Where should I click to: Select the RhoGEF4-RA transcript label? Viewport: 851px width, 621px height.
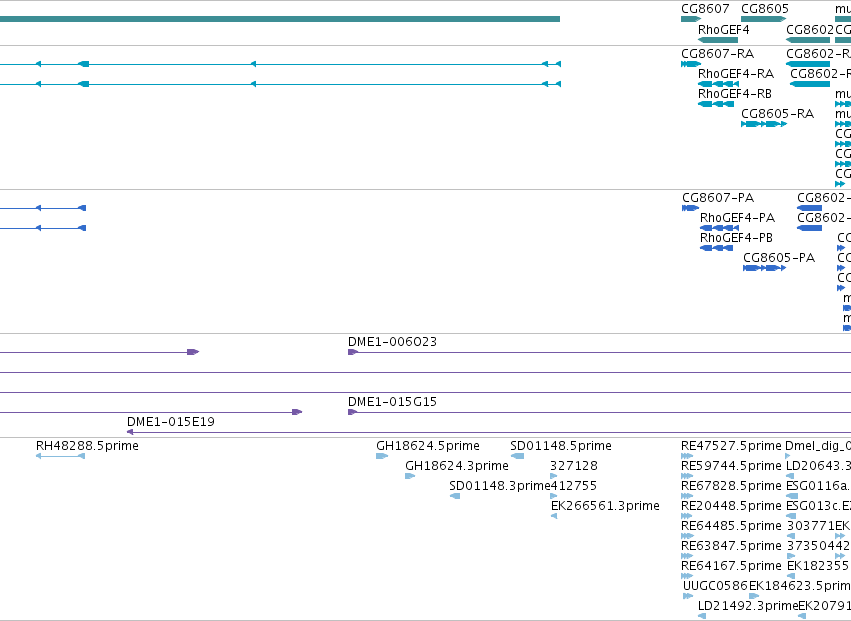tap(736, 74)
